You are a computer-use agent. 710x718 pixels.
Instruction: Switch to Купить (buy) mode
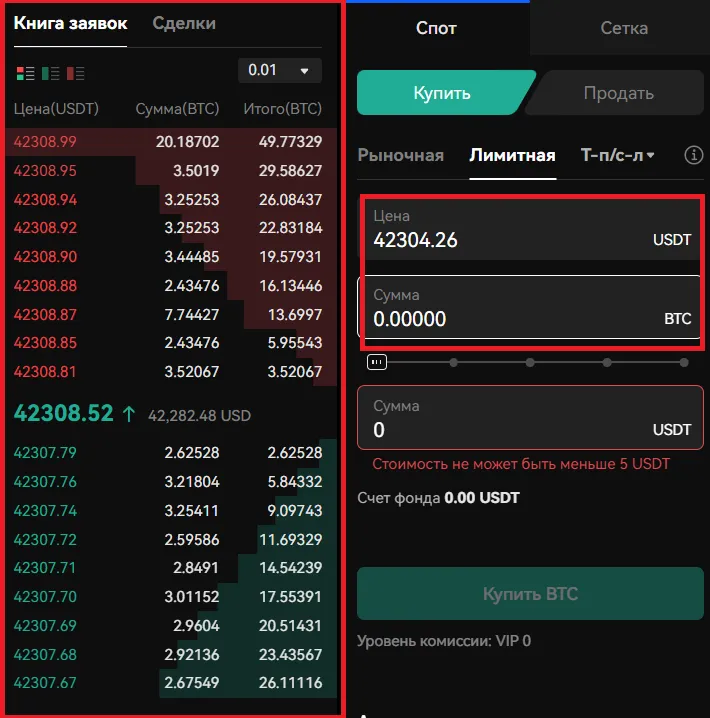(441, 93)
